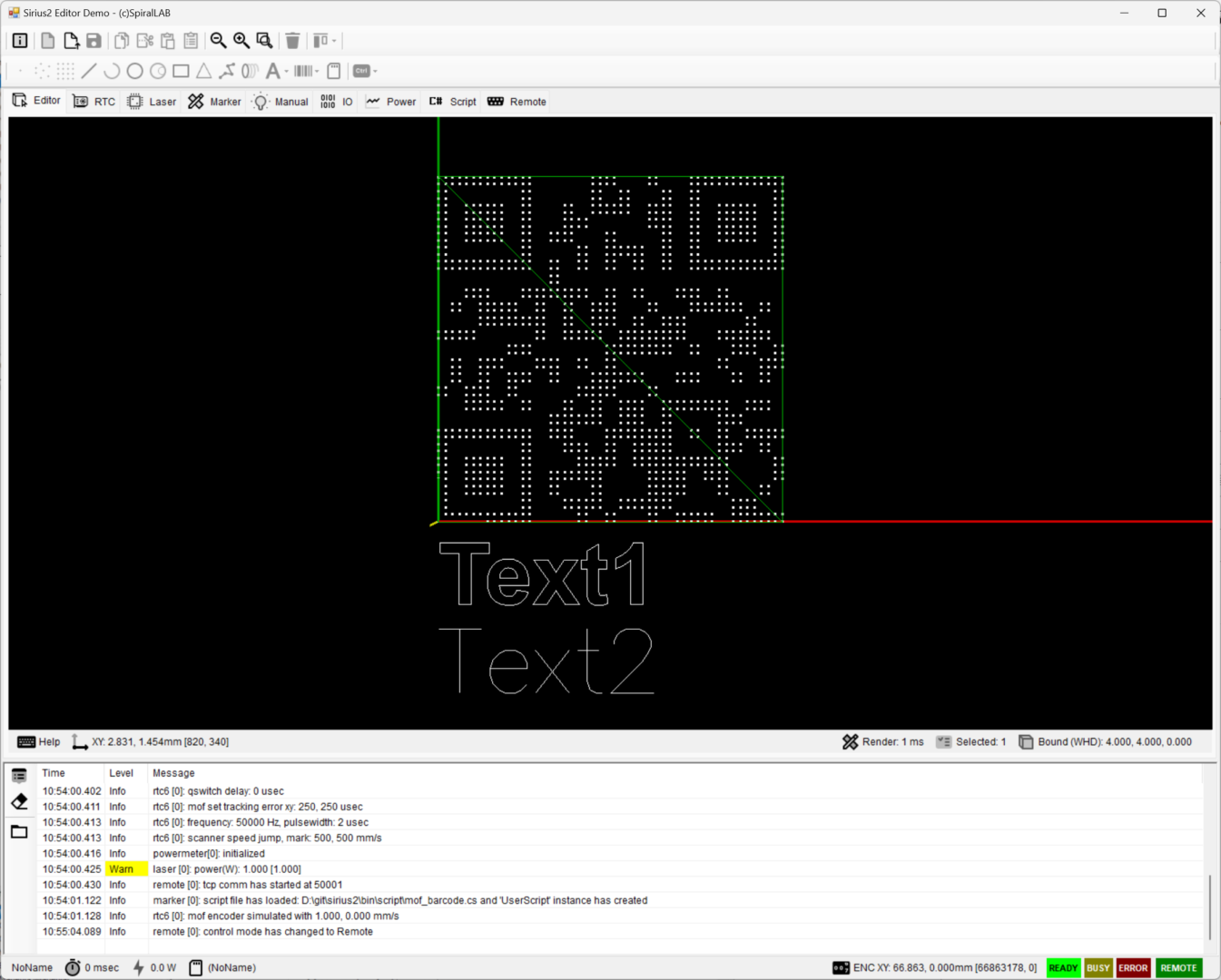Expand the text tool dropdown arrow

coord(287,72)
